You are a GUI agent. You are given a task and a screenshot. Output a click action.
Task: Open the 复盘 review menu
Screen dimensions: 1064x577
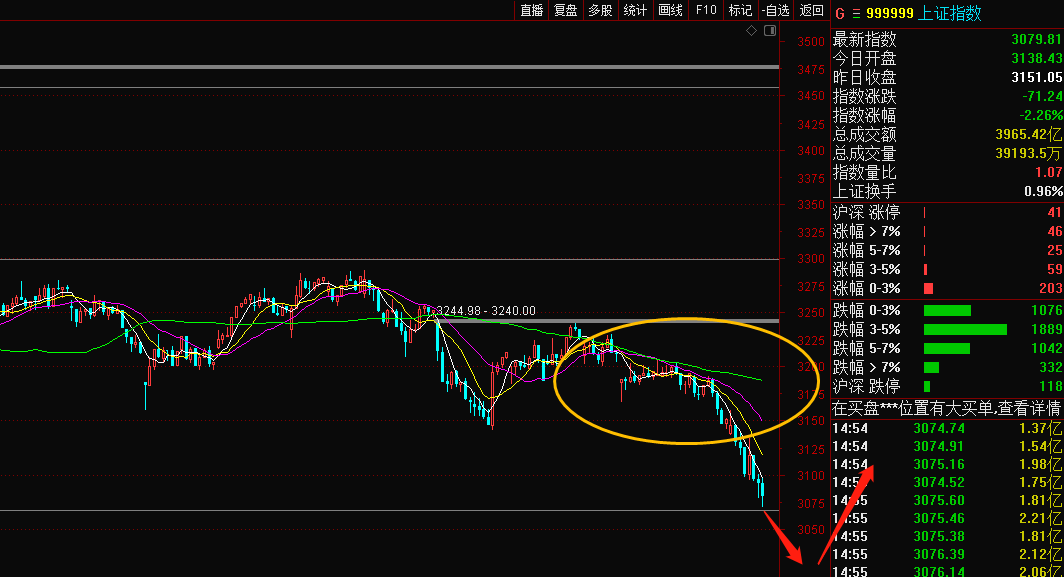point(566,10)
